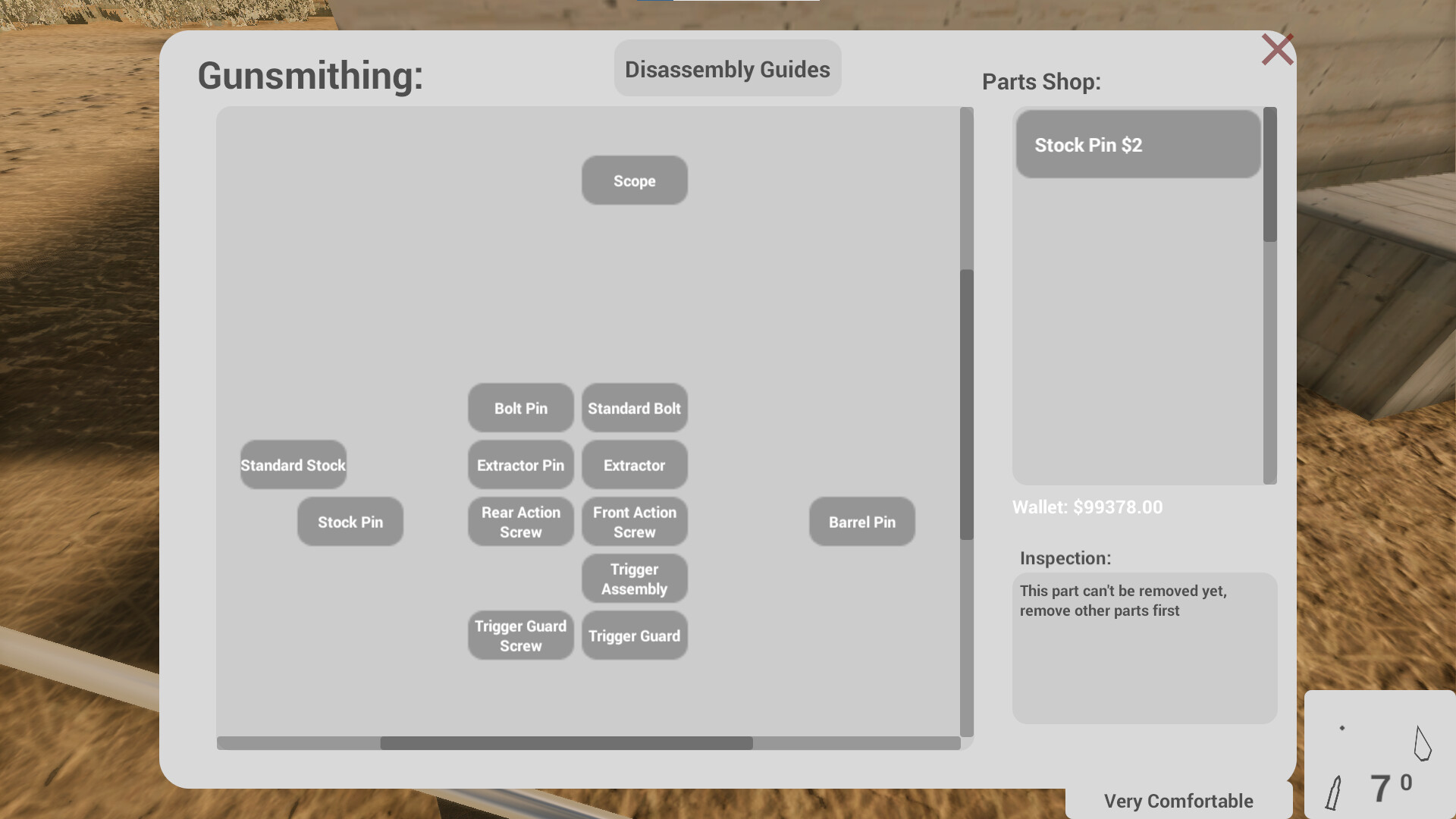Select the Front Action Screw

634,522
